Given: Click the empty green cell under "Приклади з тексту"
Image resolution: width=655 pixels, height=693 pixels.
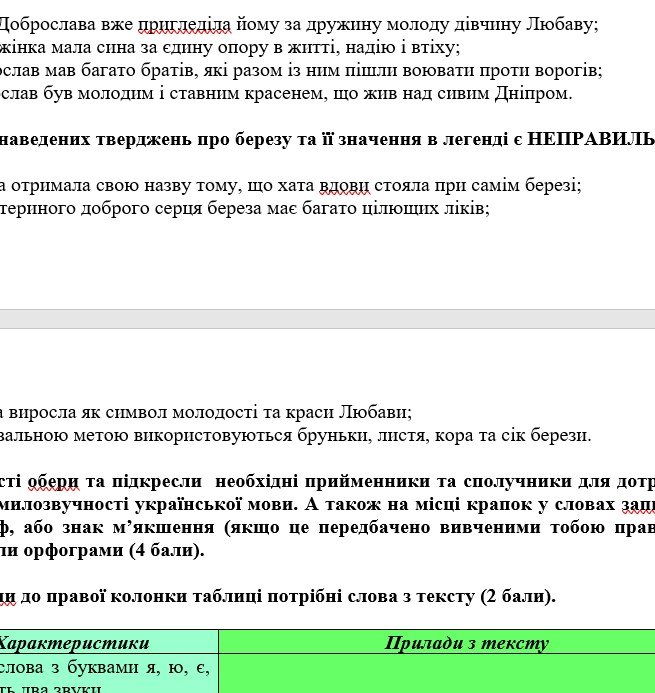Looking at the screenshot, I should (x=436, y=674).
